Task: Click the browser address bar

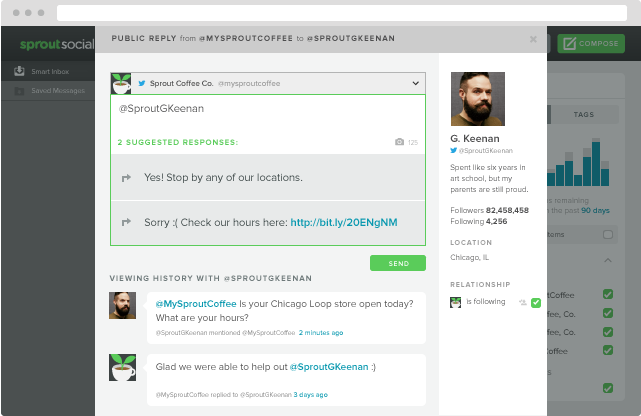Action: click(342, 13)
